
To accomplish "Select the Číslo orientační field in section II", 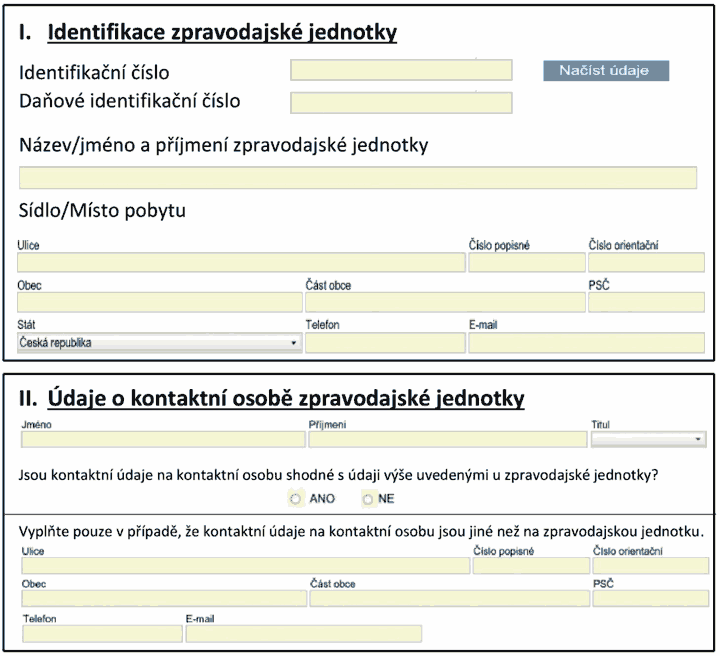I will pyautogui.click(x=651, y=566).
